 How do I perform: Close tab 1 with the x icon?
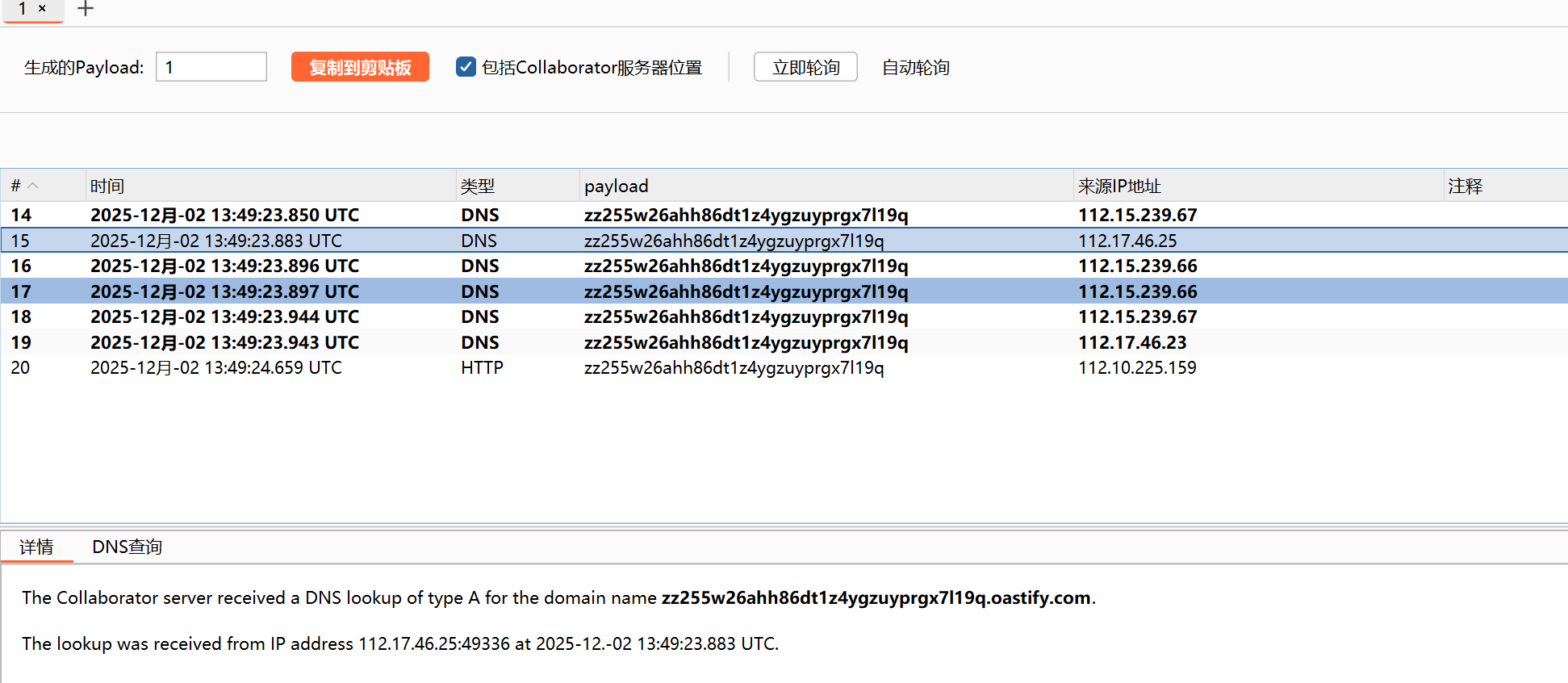(x=42, y=9)
